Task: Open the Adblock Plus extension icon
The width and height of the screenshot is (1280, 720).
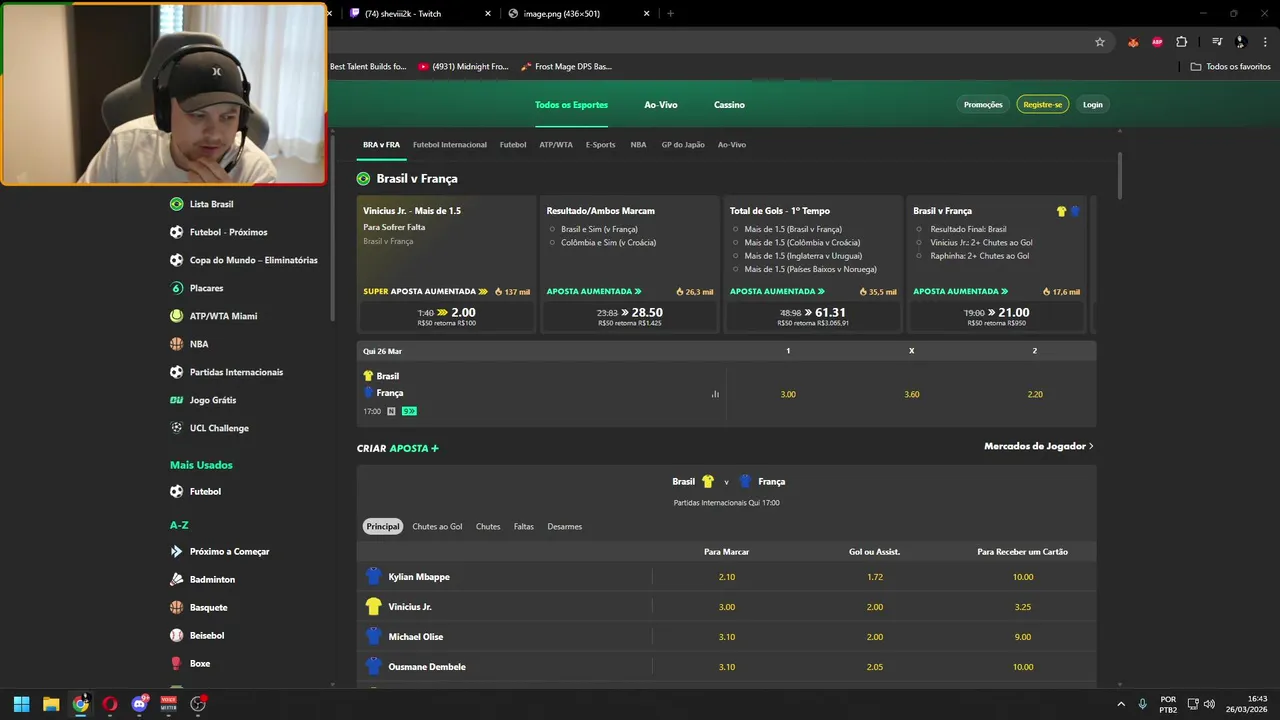Action: tap(1157, 42)
